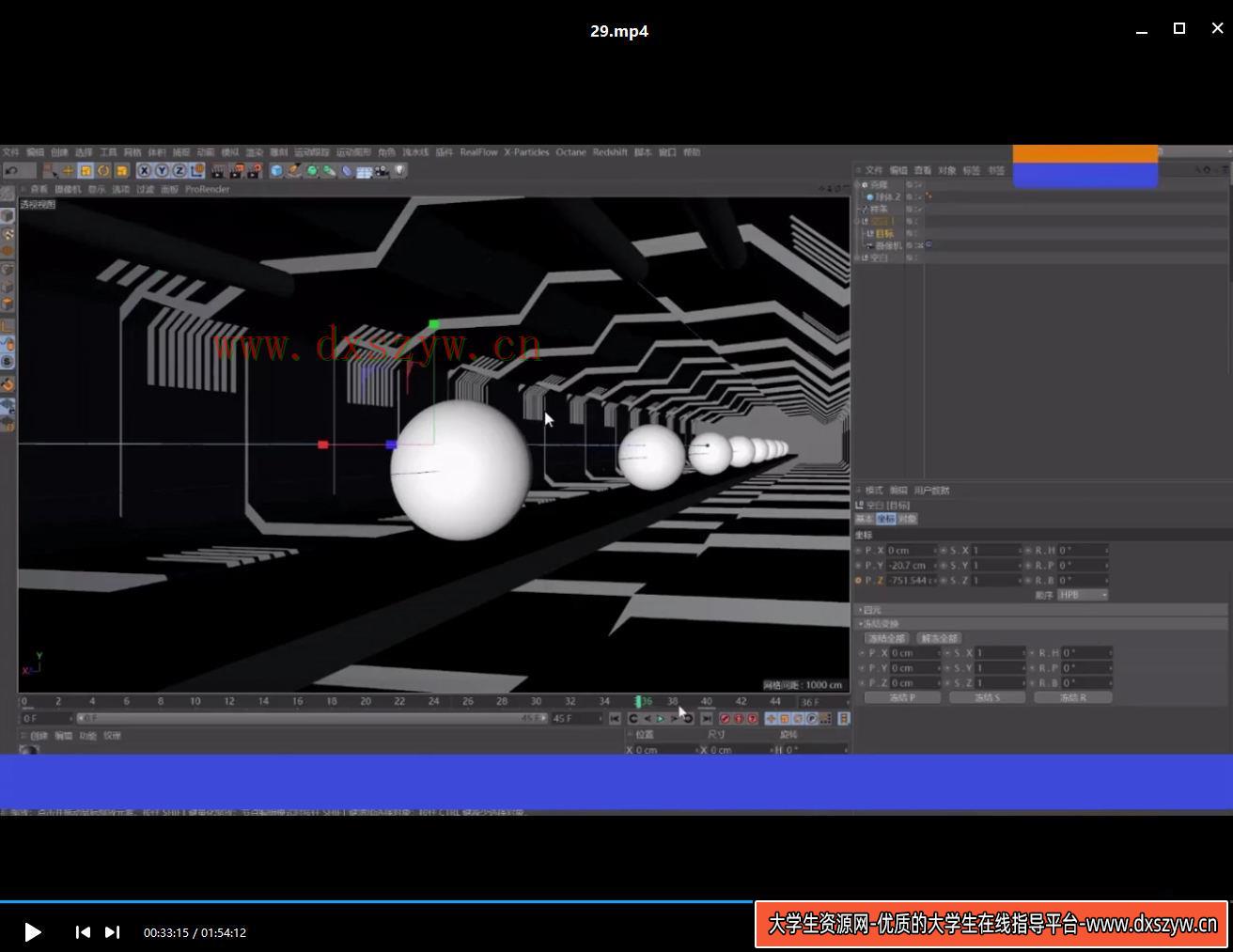This screenshot has width=1233, height=952.
Task: Collapse the 空白.1 hierarchy
Action: point(858,222)
